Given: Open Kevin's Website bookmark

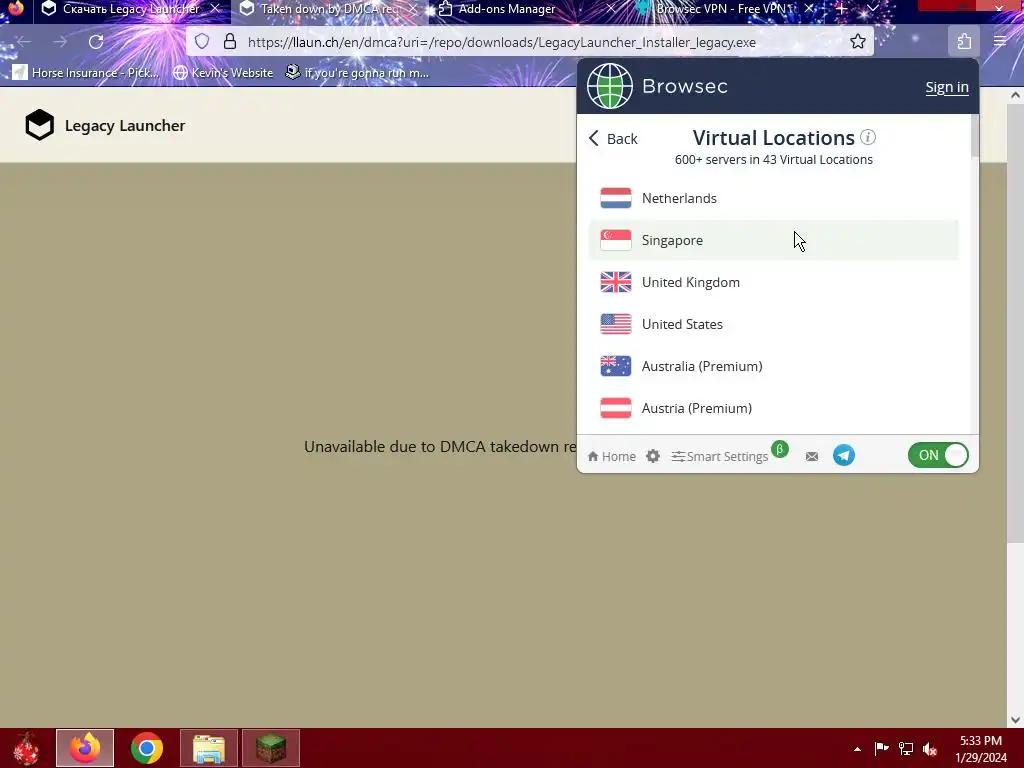Looking at the screenshot, I should point(223,72).
